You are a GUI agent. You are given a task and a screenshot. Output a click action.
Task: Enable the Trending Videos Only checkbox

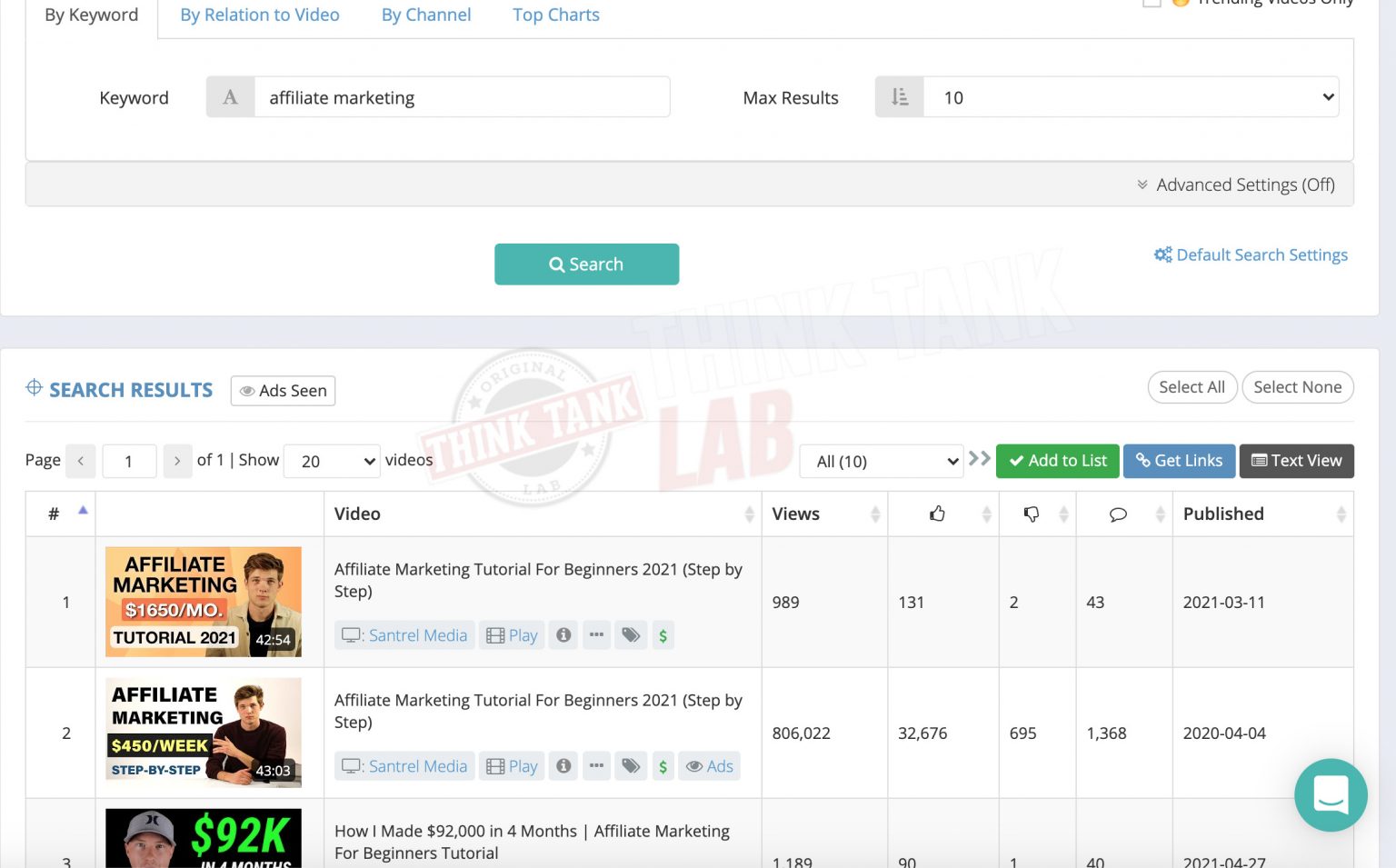click(x=1151, y=3)
